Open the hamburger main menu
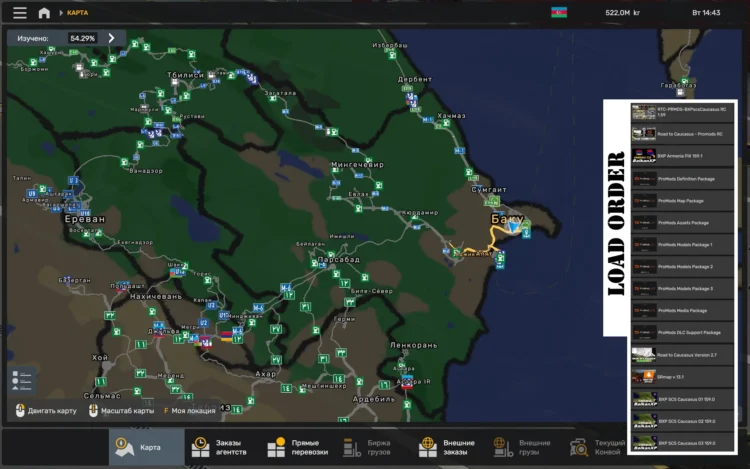This screenshot has height=469, width=750. coord(20,12)
